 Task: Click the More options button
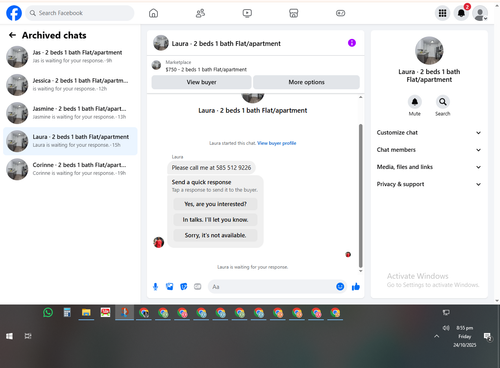306,82
